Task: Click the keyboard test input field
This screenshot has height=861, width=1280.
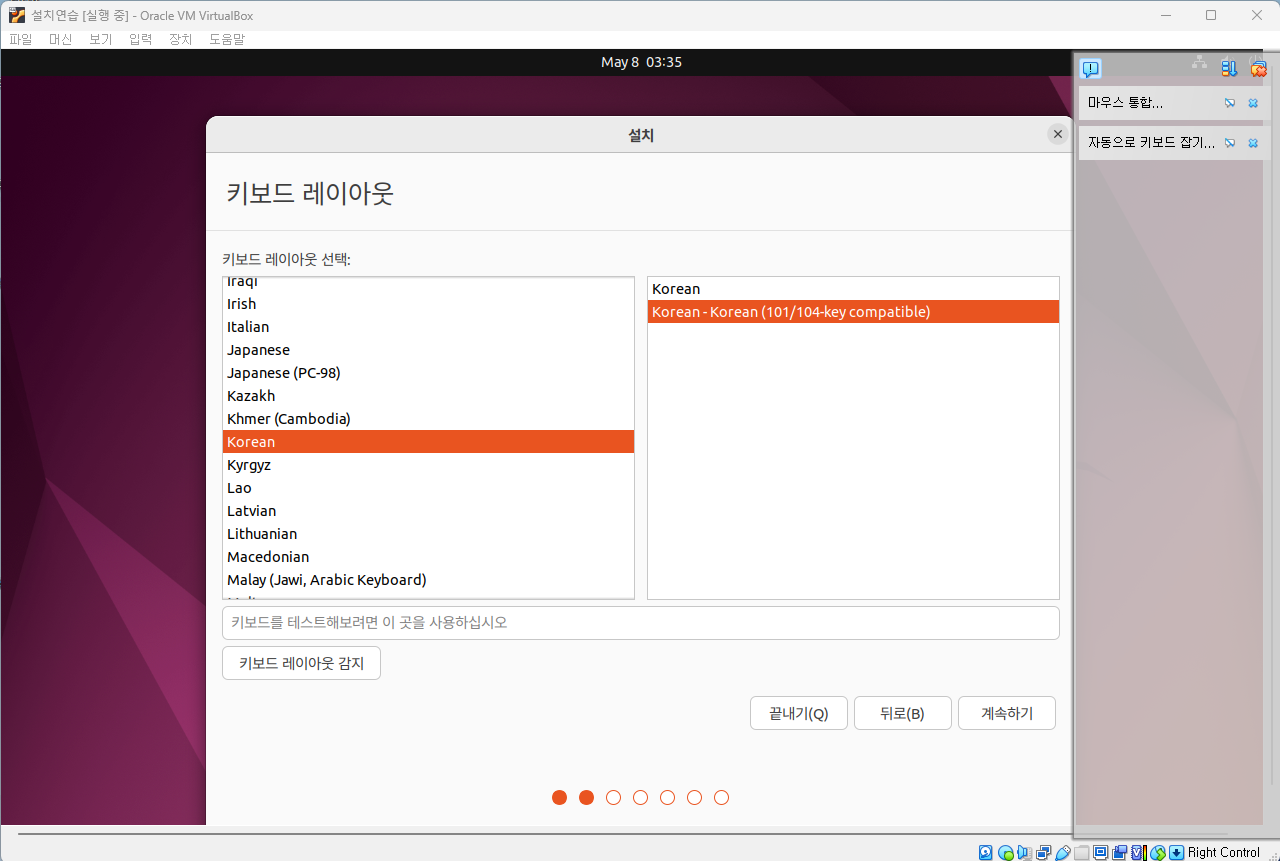Action: [x=640, y=622]
